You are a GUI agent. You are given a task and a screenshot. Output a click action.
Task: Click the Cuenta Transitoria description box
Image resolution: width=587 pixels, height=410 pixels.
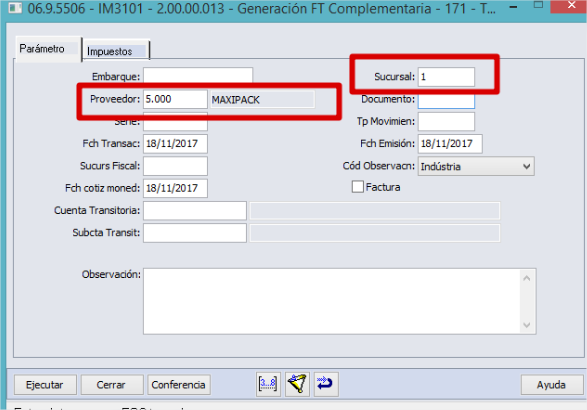coord(375,211)
